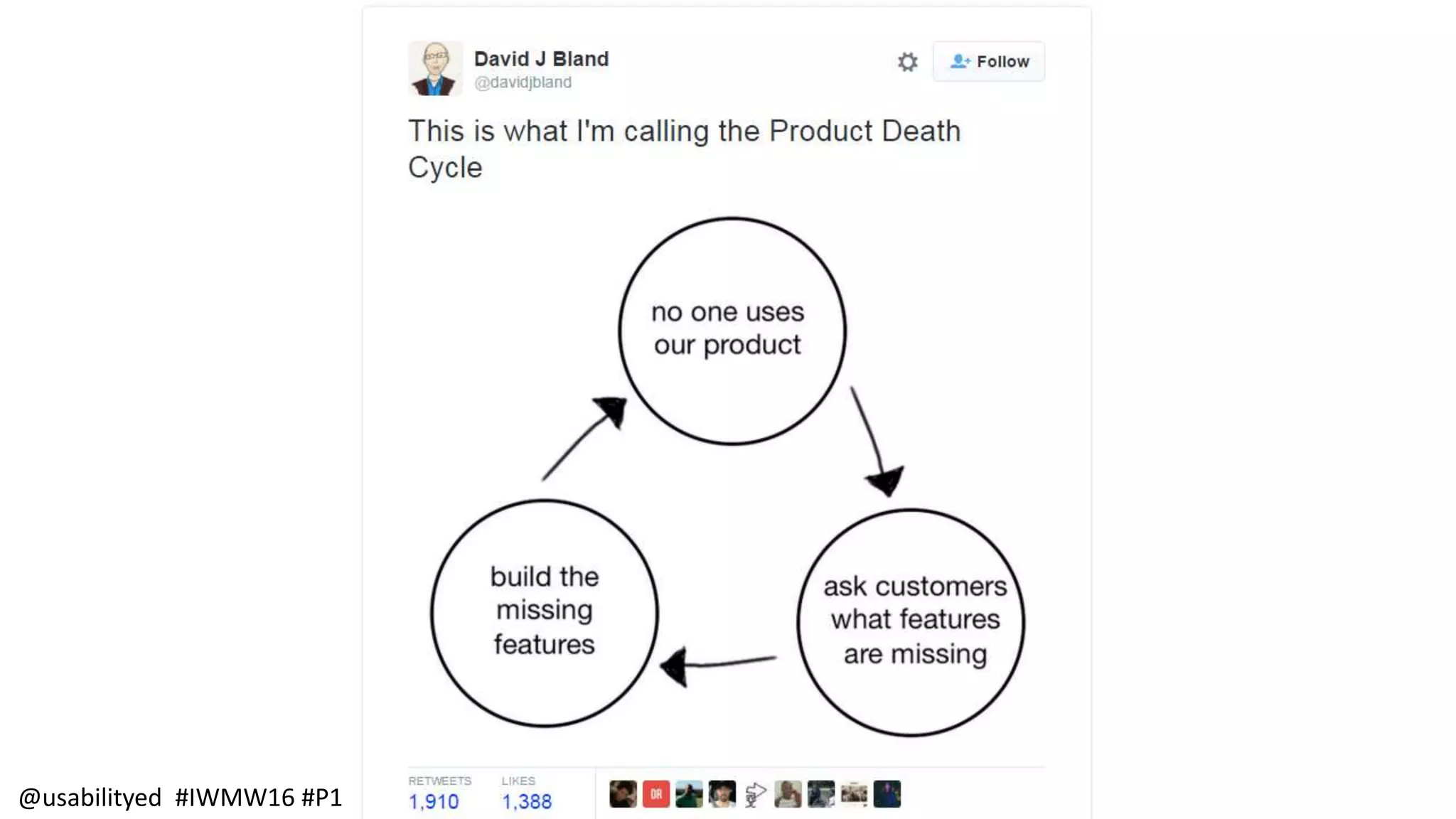Click the 'build the missing features' circle
1456x819 pixels.
[x=545, y=613]
